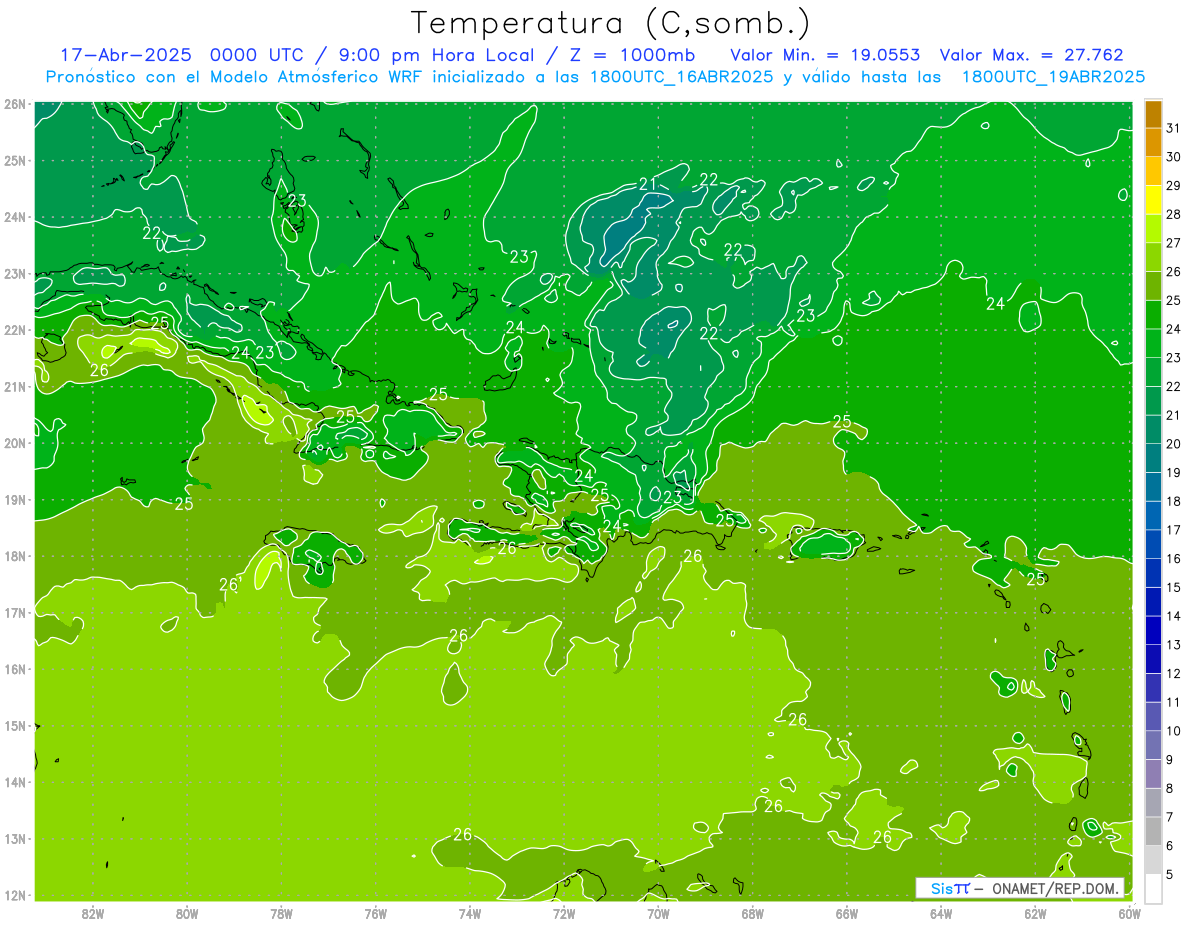
Task: Click the '24N' latitude axis label
Action: click(15, 217)
